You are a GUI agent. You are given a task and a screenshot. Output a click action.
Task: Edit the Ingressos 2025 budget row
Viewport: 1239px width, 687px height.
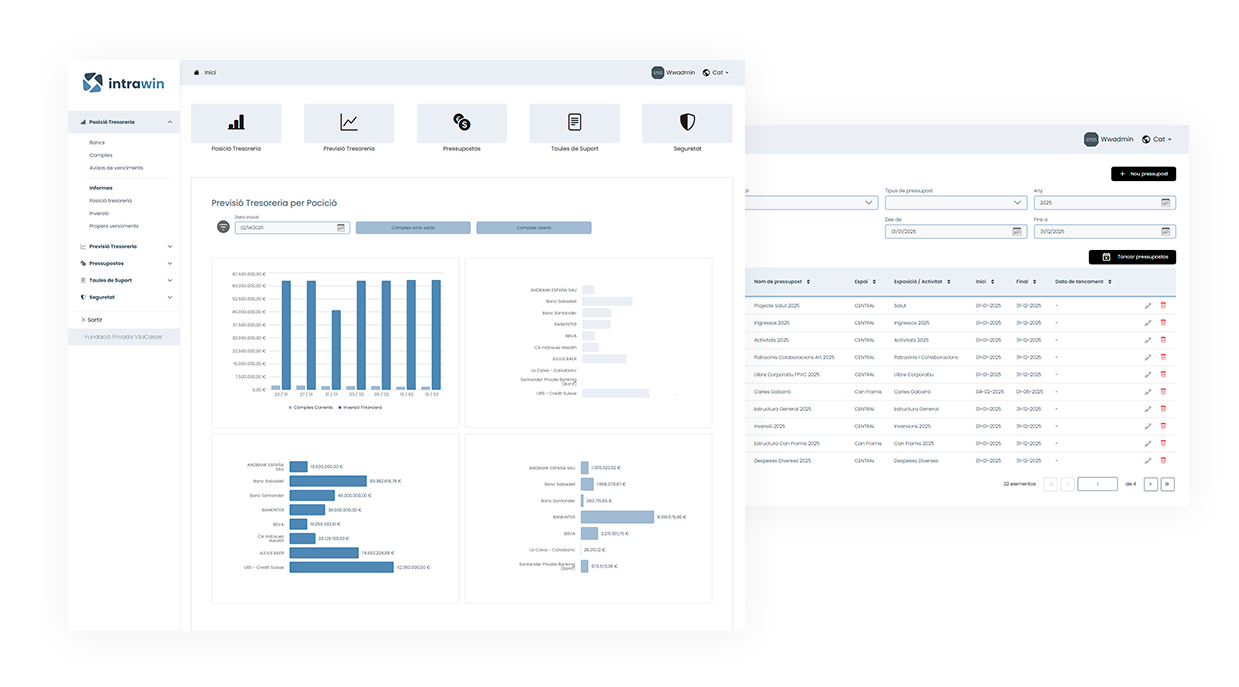[1148, 323]
